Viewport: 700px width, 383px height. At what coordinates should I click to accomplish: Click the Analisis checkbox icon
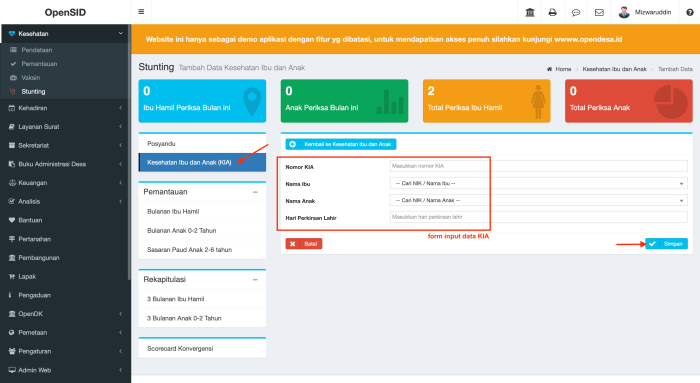(12, 201)
